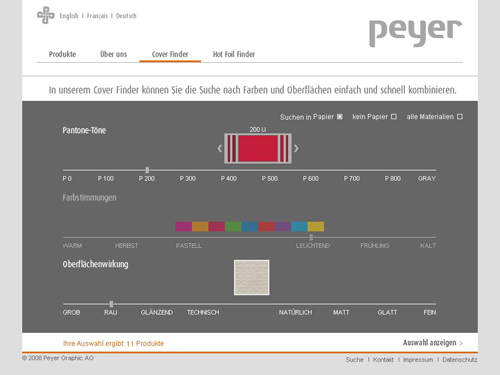Select the central red 200 U swatch
This screenshot has width=500, height=375.
258,148
